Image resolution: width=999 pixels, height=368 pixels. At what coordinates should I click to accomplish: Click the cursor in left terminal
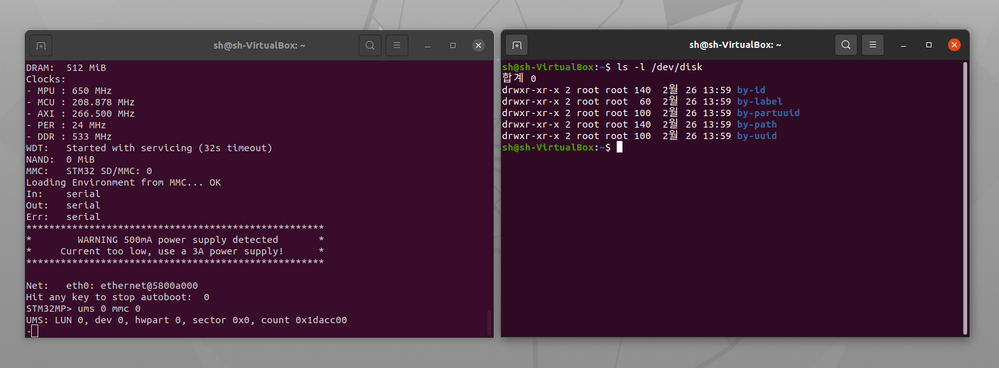pyautogui.click(x=34, y=331)
